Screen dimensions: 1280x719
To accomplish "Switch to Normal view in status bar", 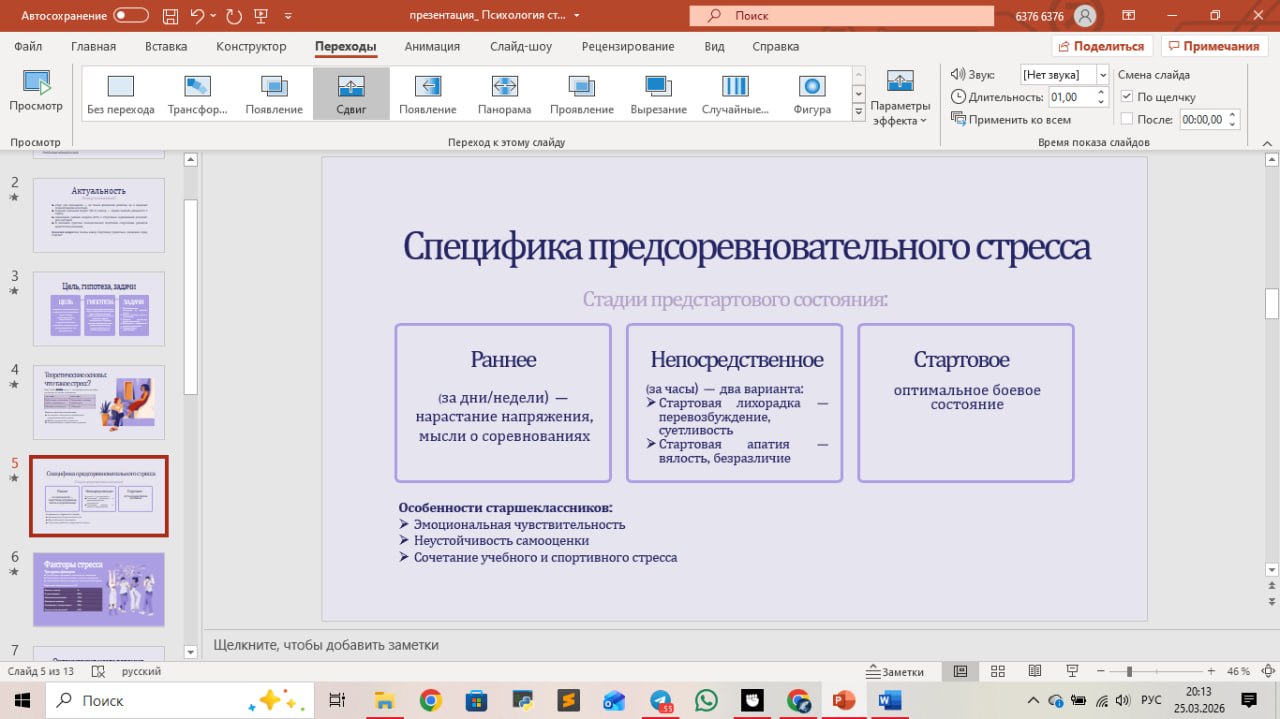I will coord(960,671).
